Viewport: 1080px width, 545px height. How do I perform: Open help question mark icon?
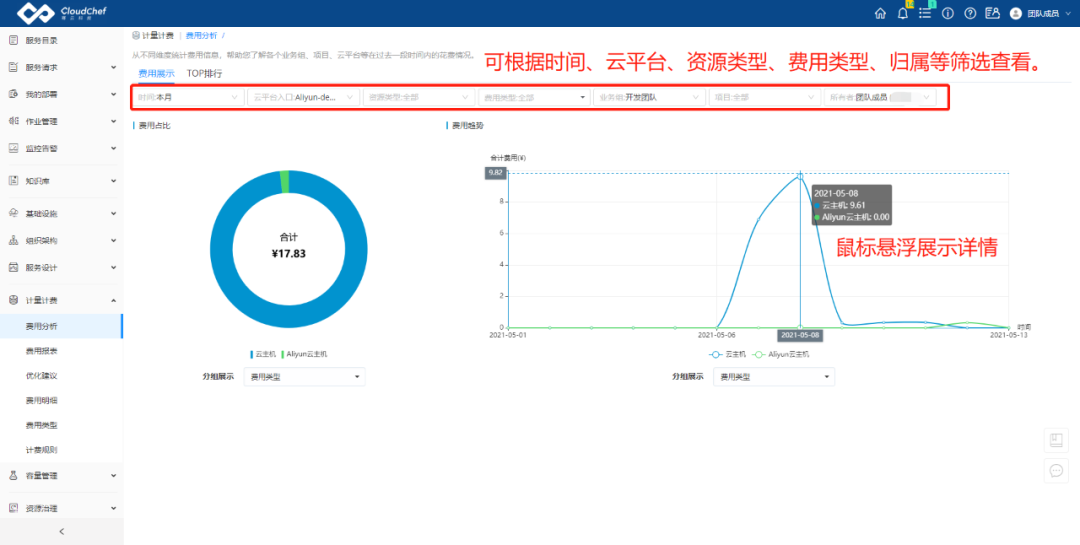[970, 13]
